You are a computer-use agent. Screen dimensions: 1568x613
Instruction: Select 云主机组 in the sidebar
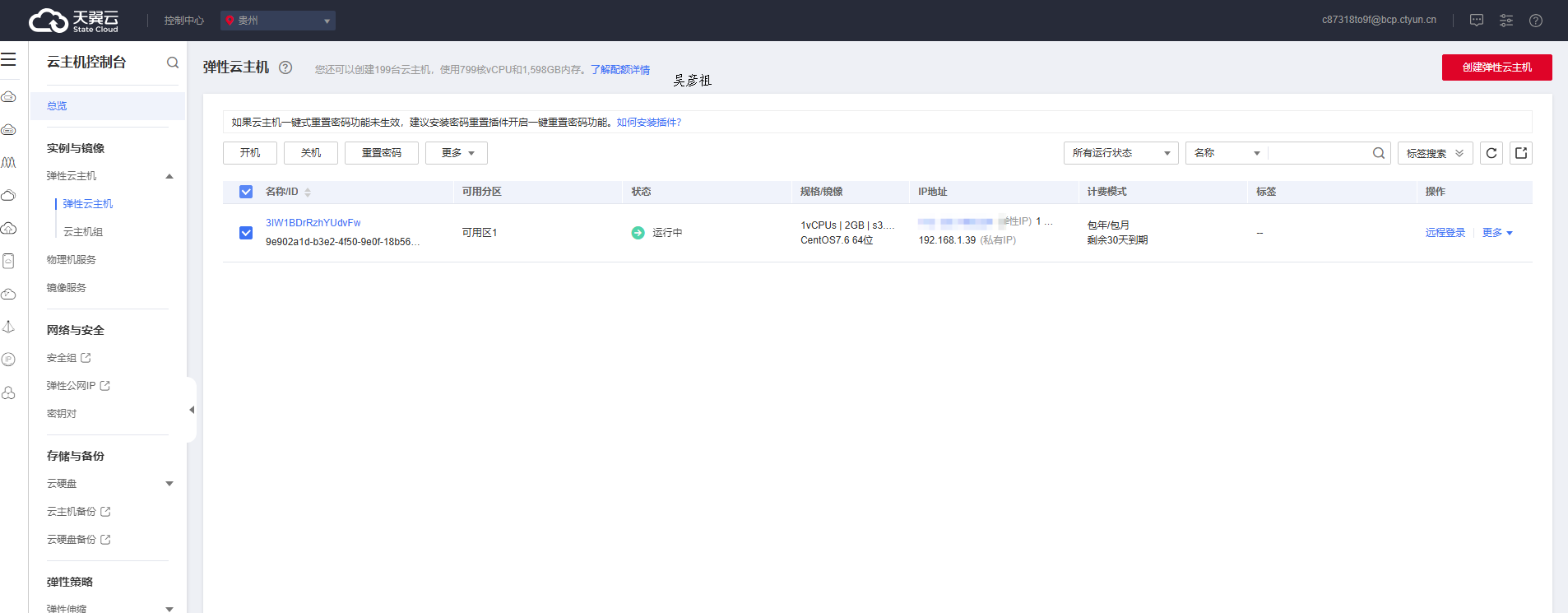(x=83, y=232)
